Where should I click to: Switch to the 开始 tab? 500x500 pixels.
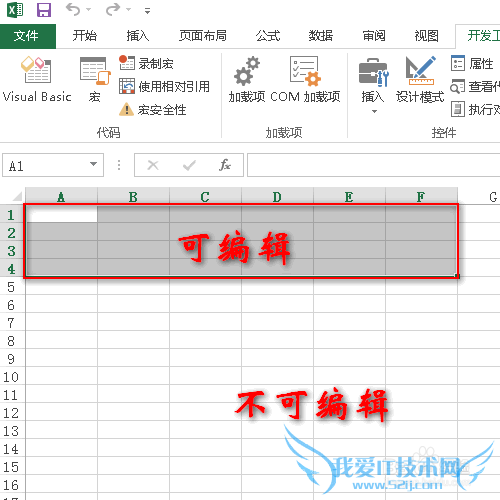pos(85,36)
